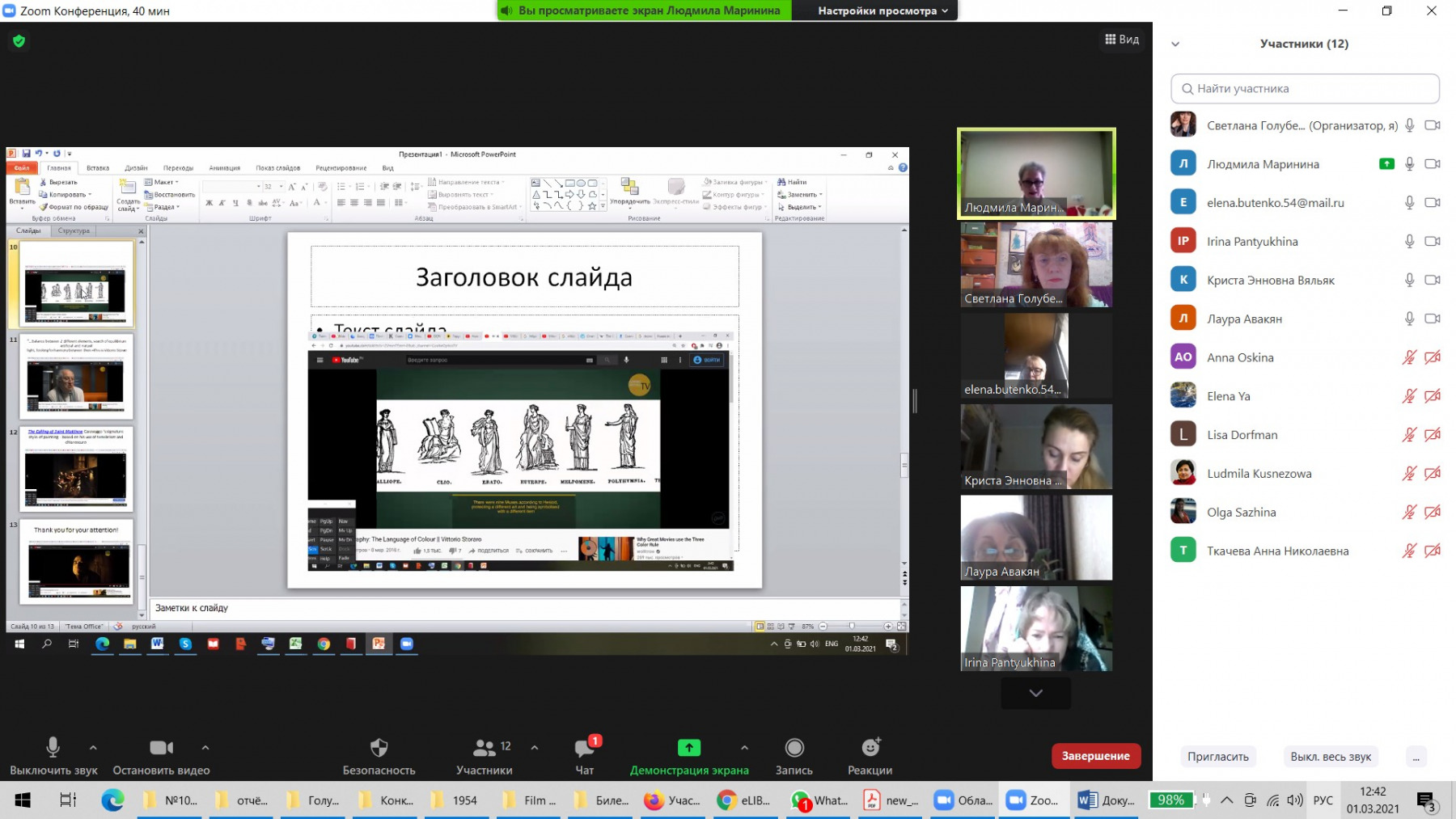Click the Найти участника search field
This screenshot has width=1456, height=819.
1305,89
